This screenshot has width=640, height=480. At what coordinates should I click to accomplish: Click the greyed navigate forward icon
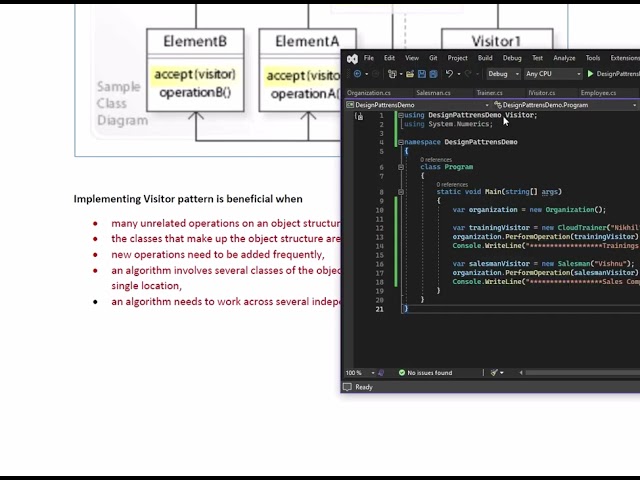[x=376, y=74]
